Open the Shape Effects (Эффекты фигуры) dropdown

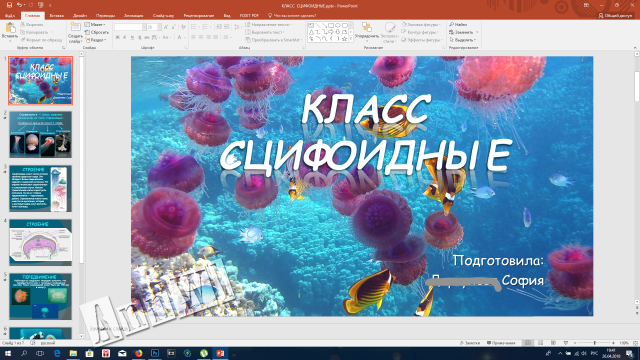[x=422, y=40]
